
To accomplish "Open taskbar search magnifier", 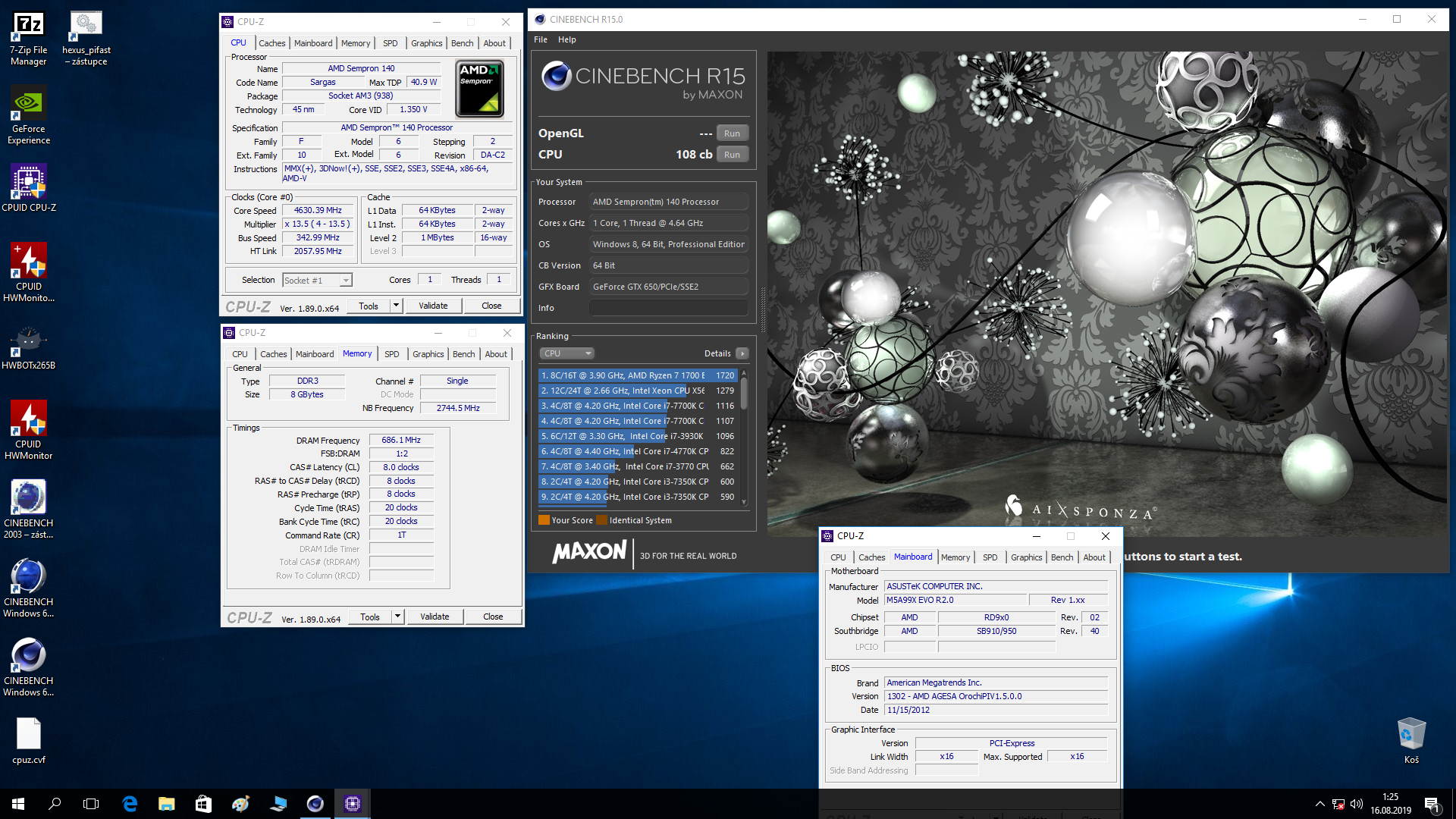I will 55,804.
